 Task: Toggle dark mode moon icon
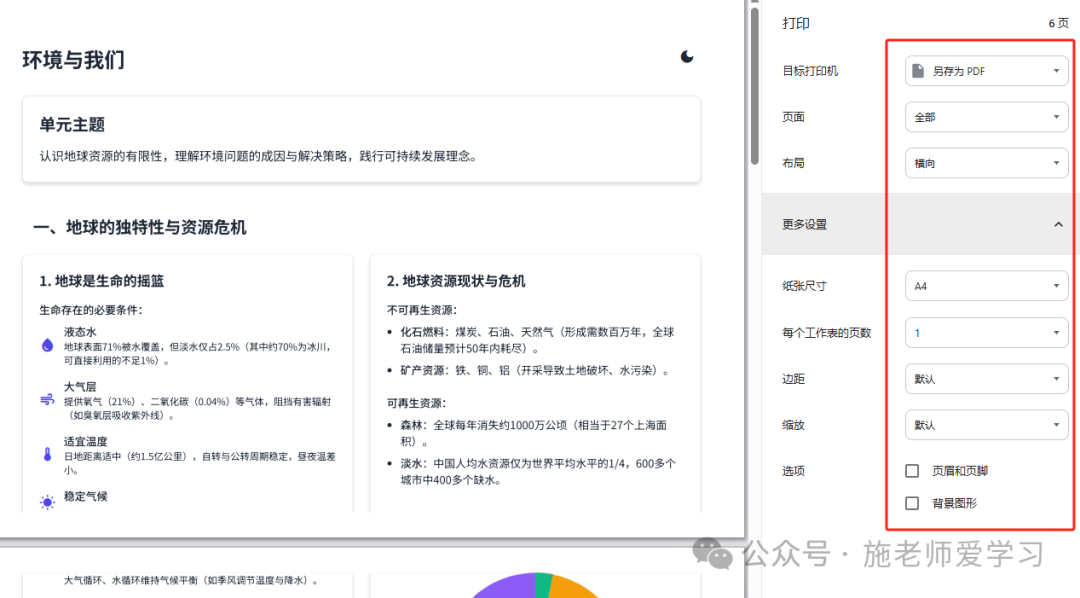pos(687,56)
